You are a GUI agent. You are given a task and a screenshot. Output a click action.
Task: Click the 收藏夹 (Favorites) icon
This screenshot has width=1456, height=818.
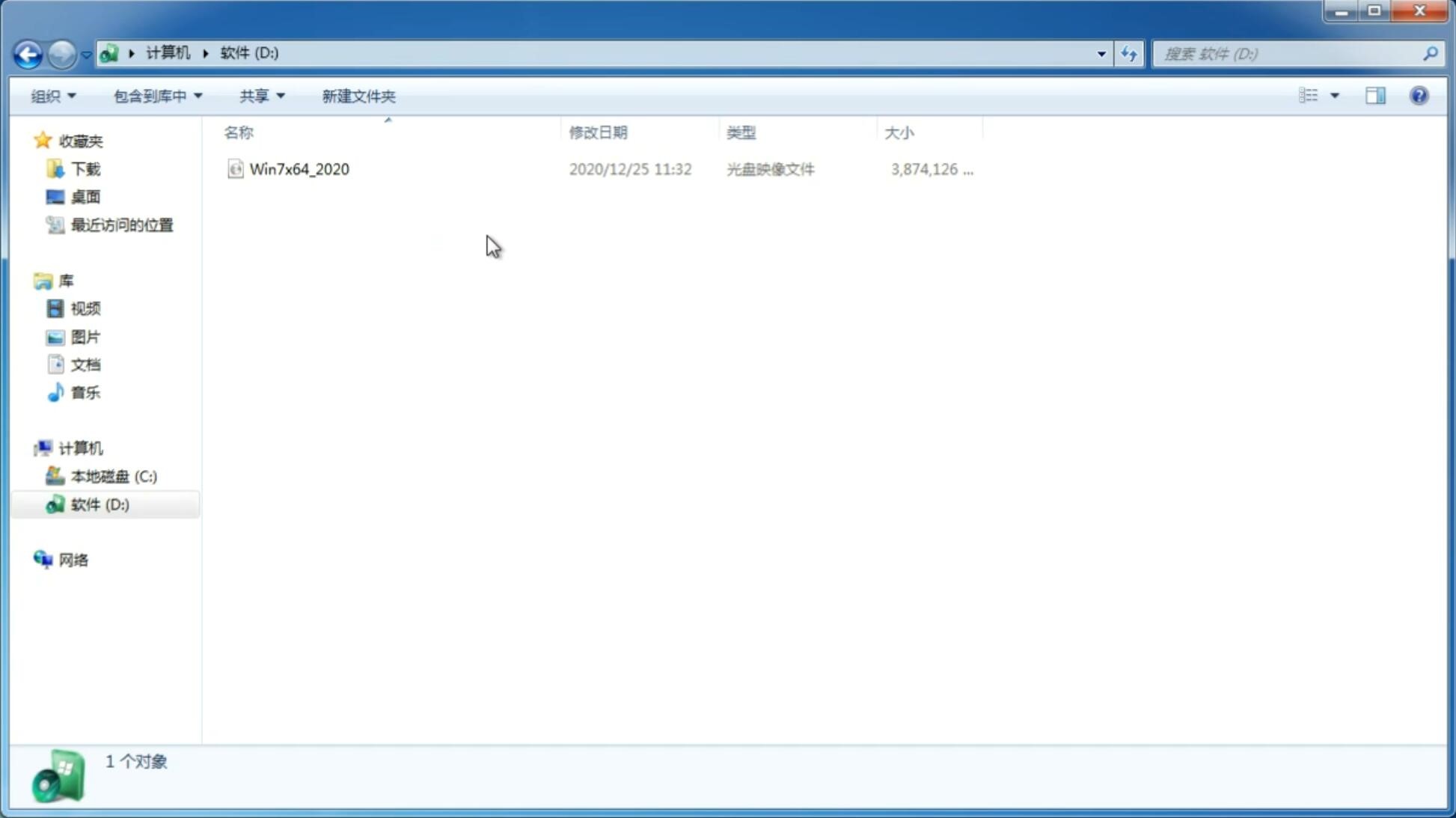coord(43,139)
